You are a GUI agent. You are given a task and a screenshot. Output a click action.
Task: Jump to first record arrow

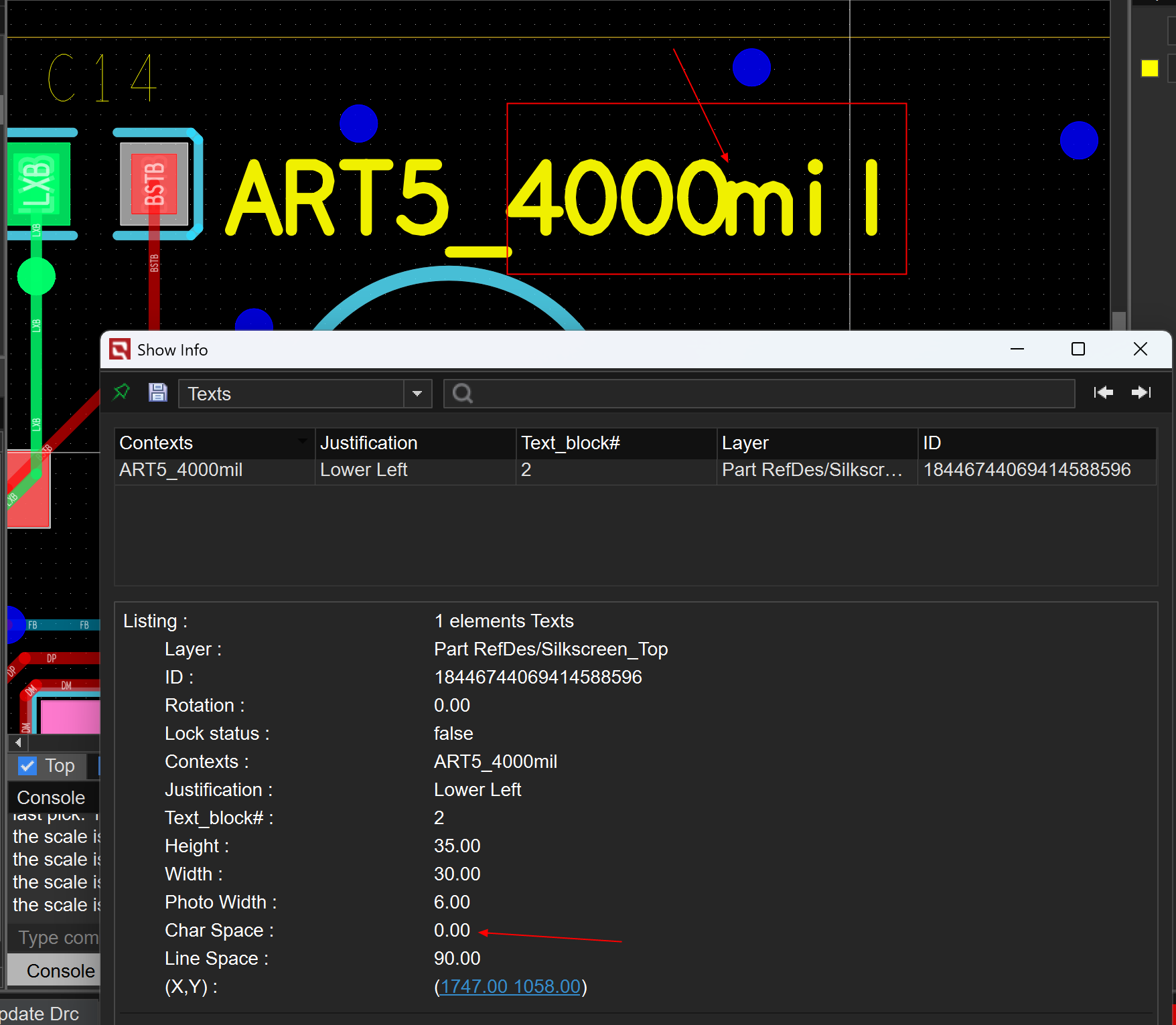tap(1103, 392)
